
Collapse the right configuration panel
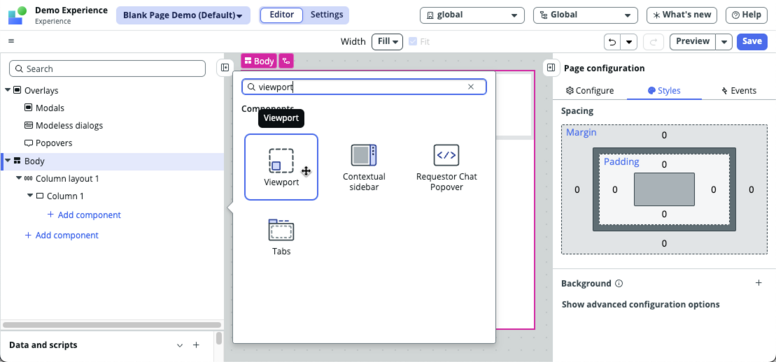point(551,68)
